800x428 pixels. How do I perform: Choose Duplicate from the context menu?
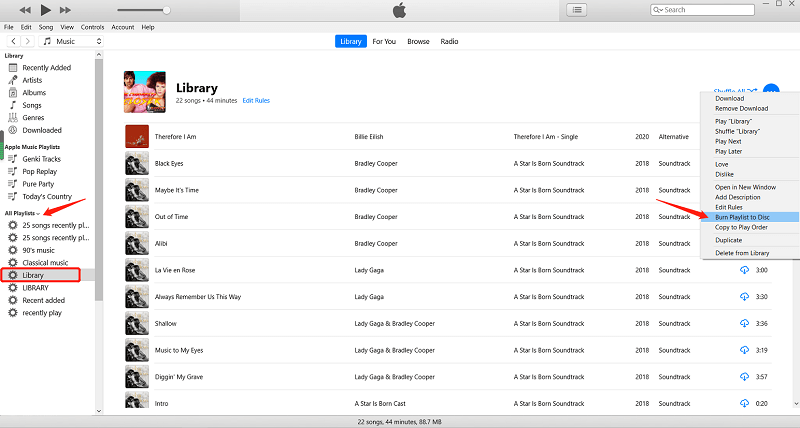tap(729, 240)
